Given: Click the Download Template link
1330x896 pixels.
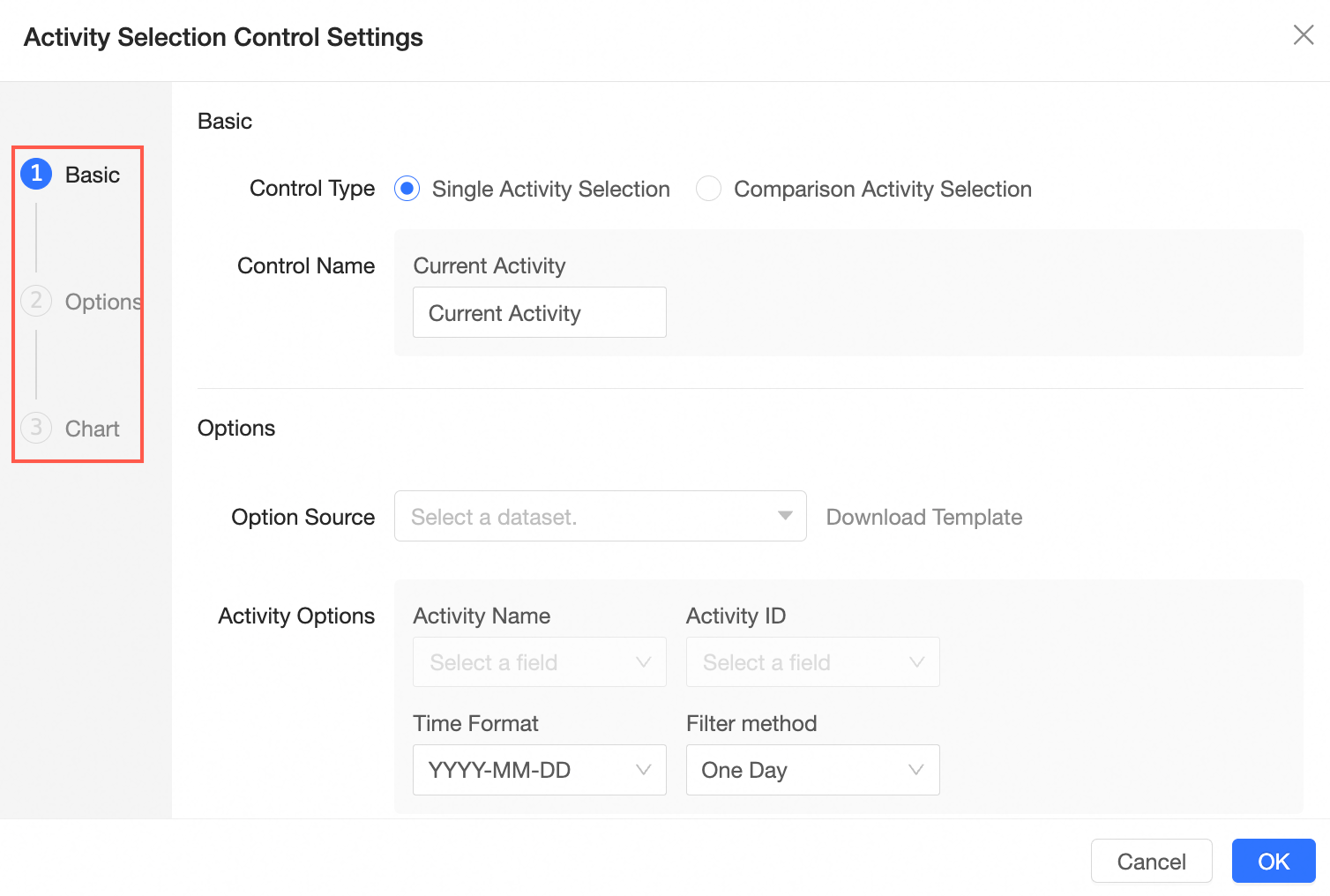Looking at the screenshot, I should [923, 517].
